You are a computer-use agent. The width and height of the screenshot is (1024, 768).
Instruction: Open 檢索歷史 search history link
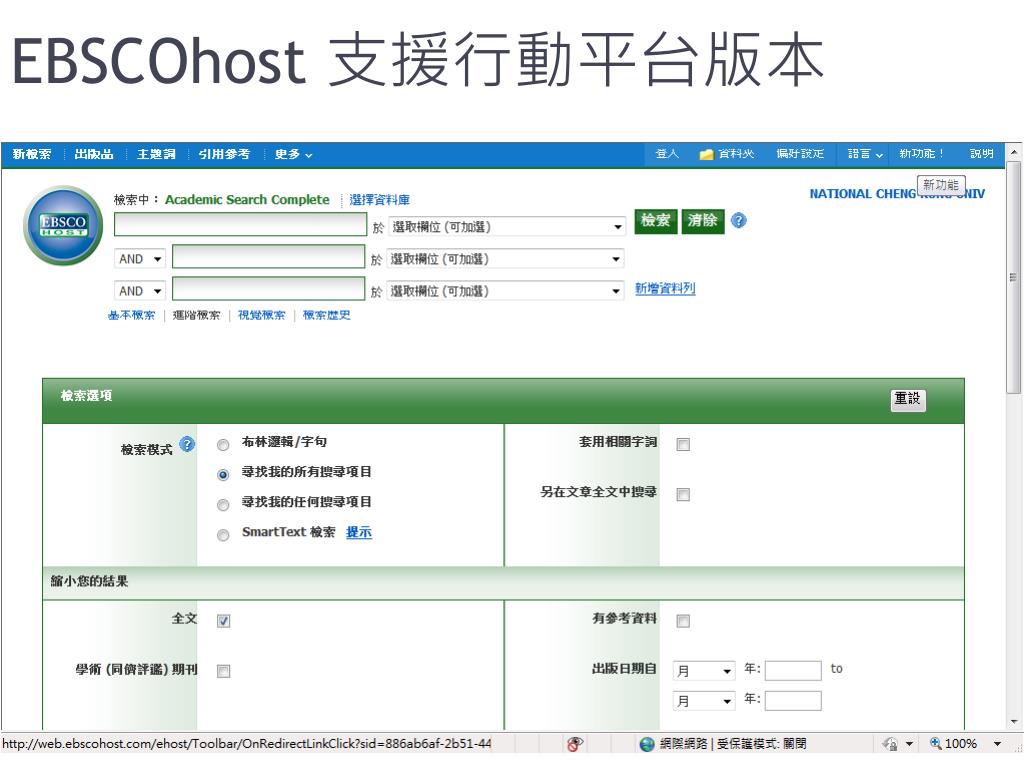click(x=327, y=315)
